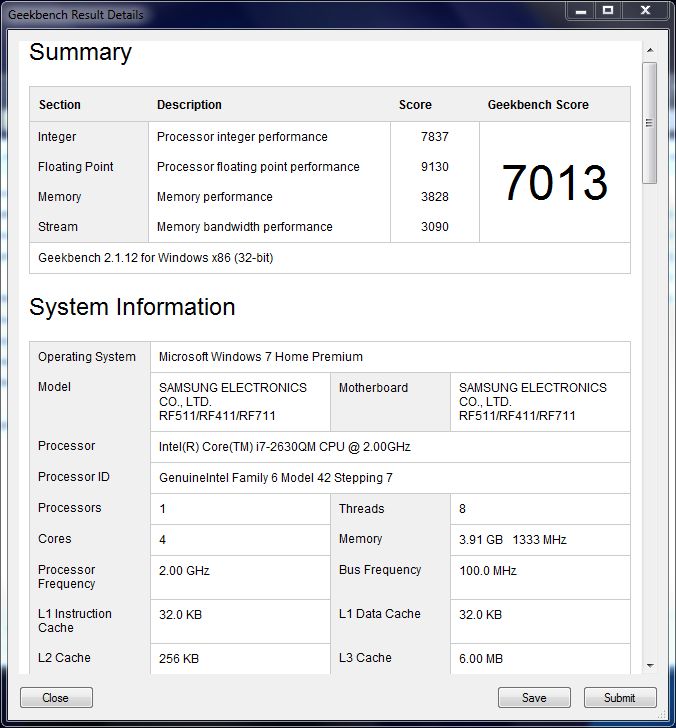Image resolution: width=676 pixels, height=728 pixels.
Task: Click the L1 Data Cache value 32.0 KB
Action: click(480, 615)
